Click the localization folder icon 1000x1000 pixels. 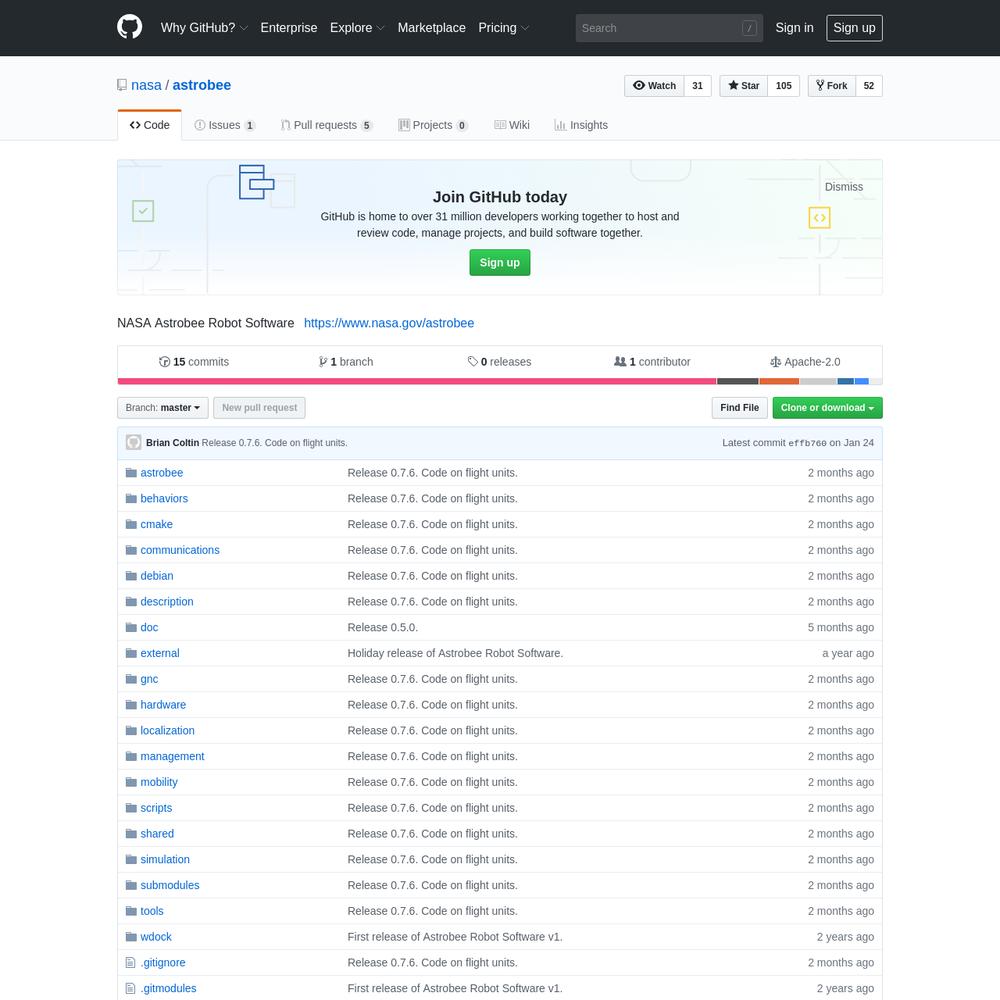click(131, 730)
